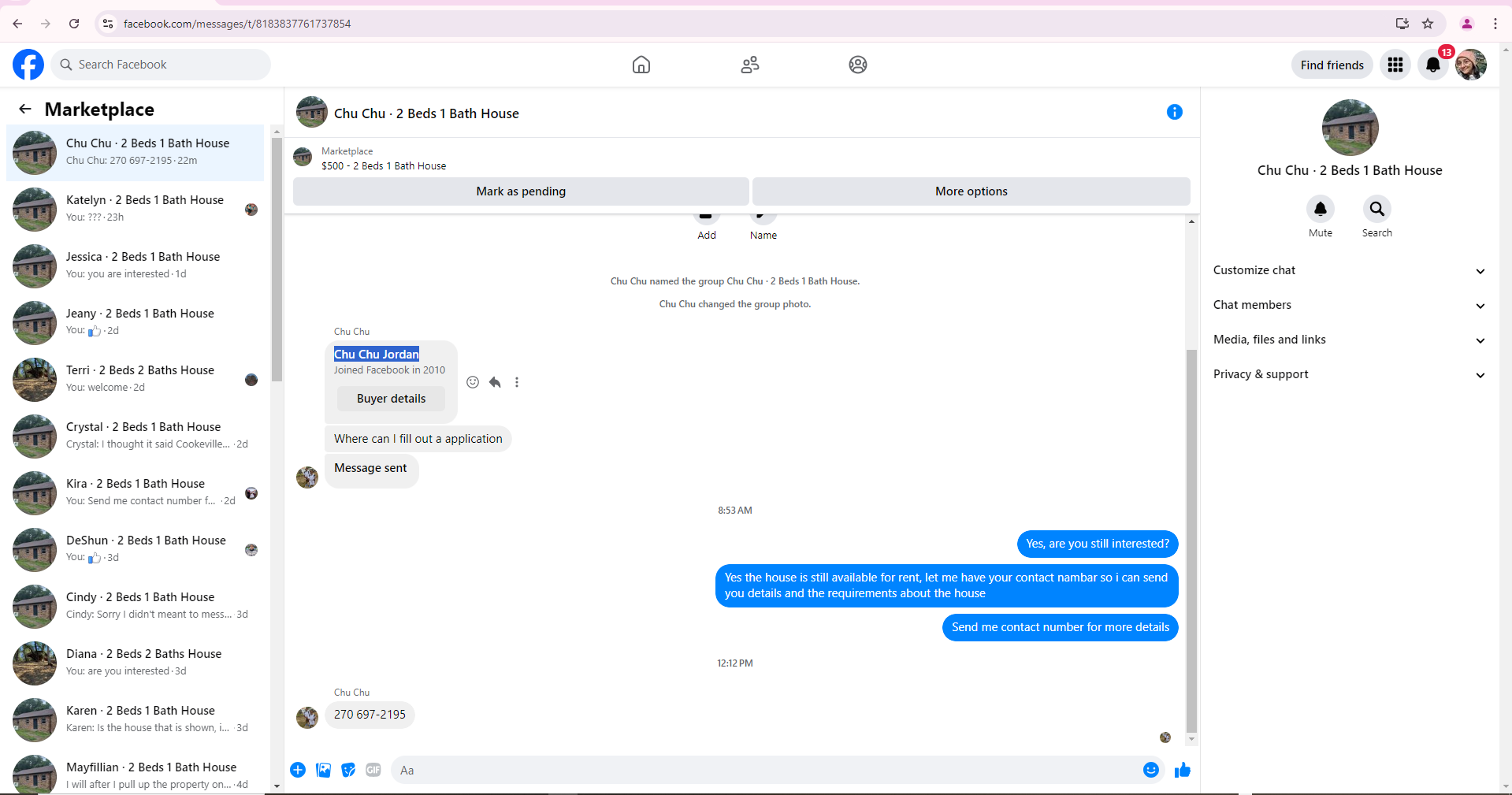Open Diana 2 Beds 2 Baths House chat
This screenshot has height=795, width=1512.
(x=136, y=663)
